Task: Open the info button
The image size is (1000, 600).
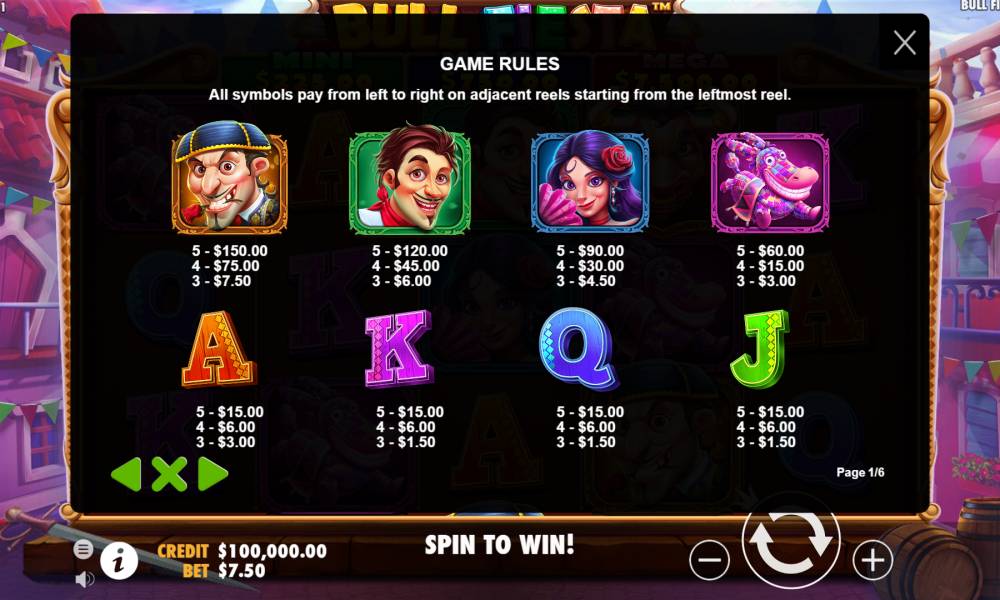Action: [119, 561]
